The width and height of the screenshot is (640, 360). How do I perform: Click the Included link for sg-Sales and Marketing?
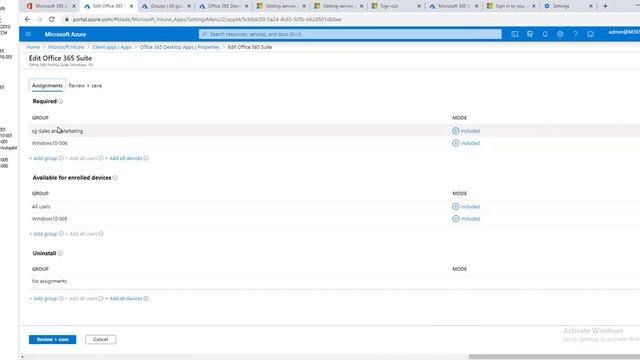pos(470,131)
